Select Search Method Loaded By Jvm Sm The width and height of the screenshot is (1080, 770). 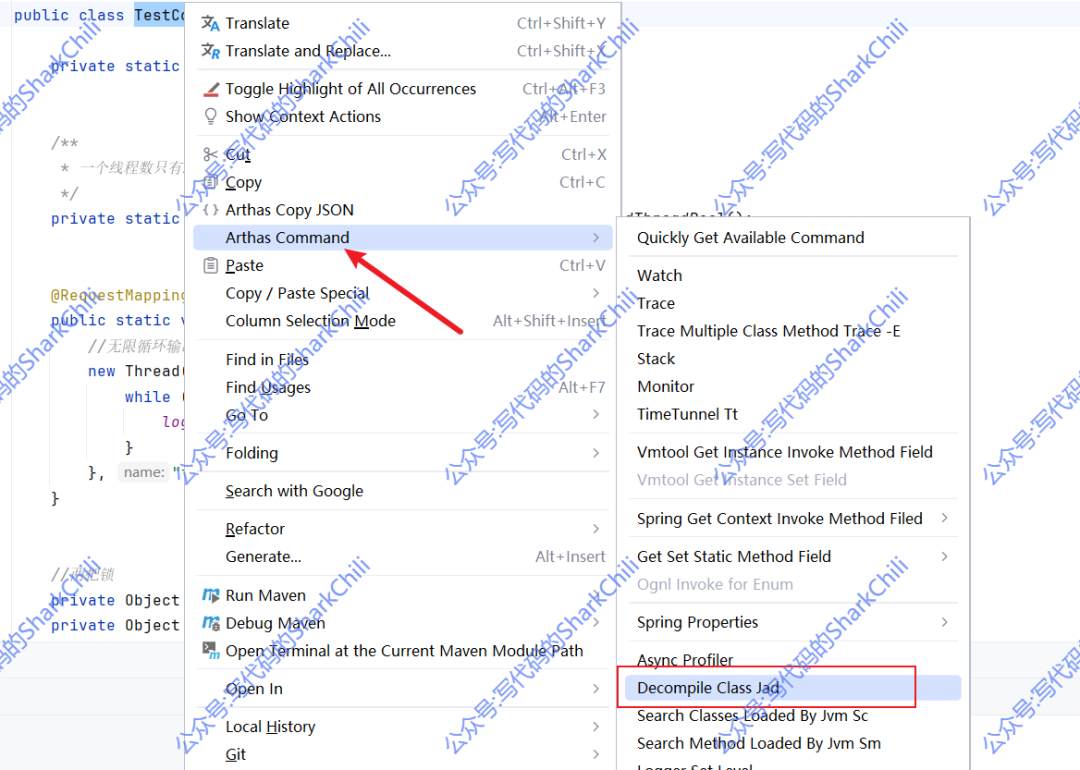pos(793,743)
